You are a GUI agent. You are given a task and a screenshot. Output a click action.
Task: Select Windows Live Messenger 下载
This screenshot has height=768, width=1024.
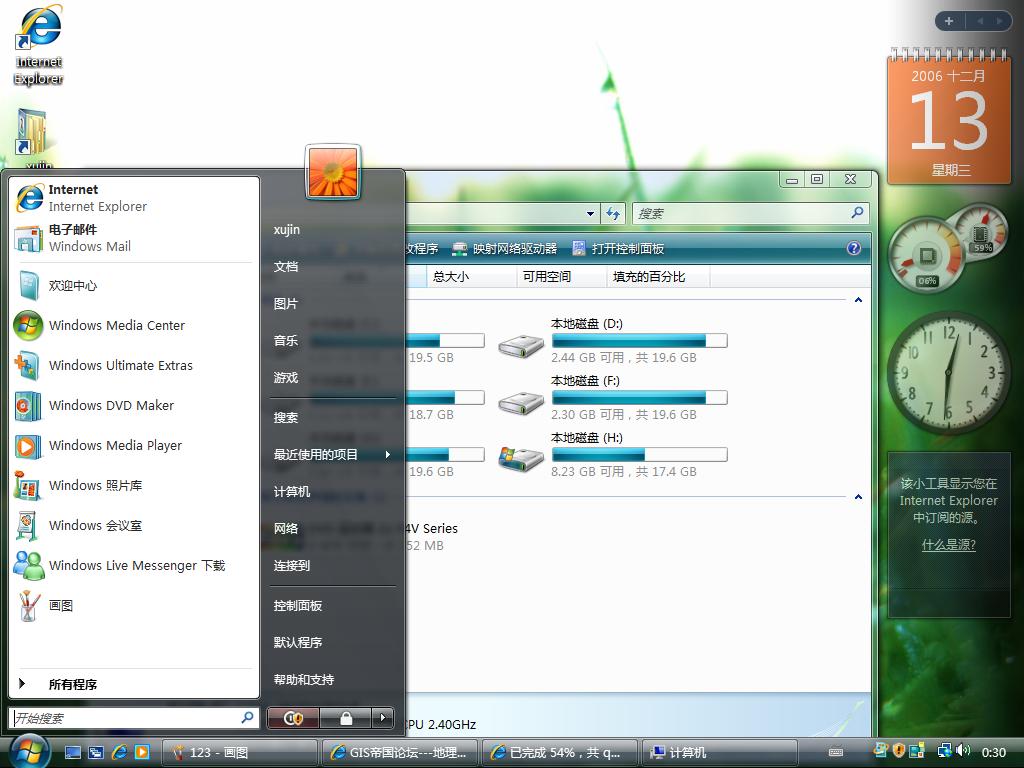(134, 565)
